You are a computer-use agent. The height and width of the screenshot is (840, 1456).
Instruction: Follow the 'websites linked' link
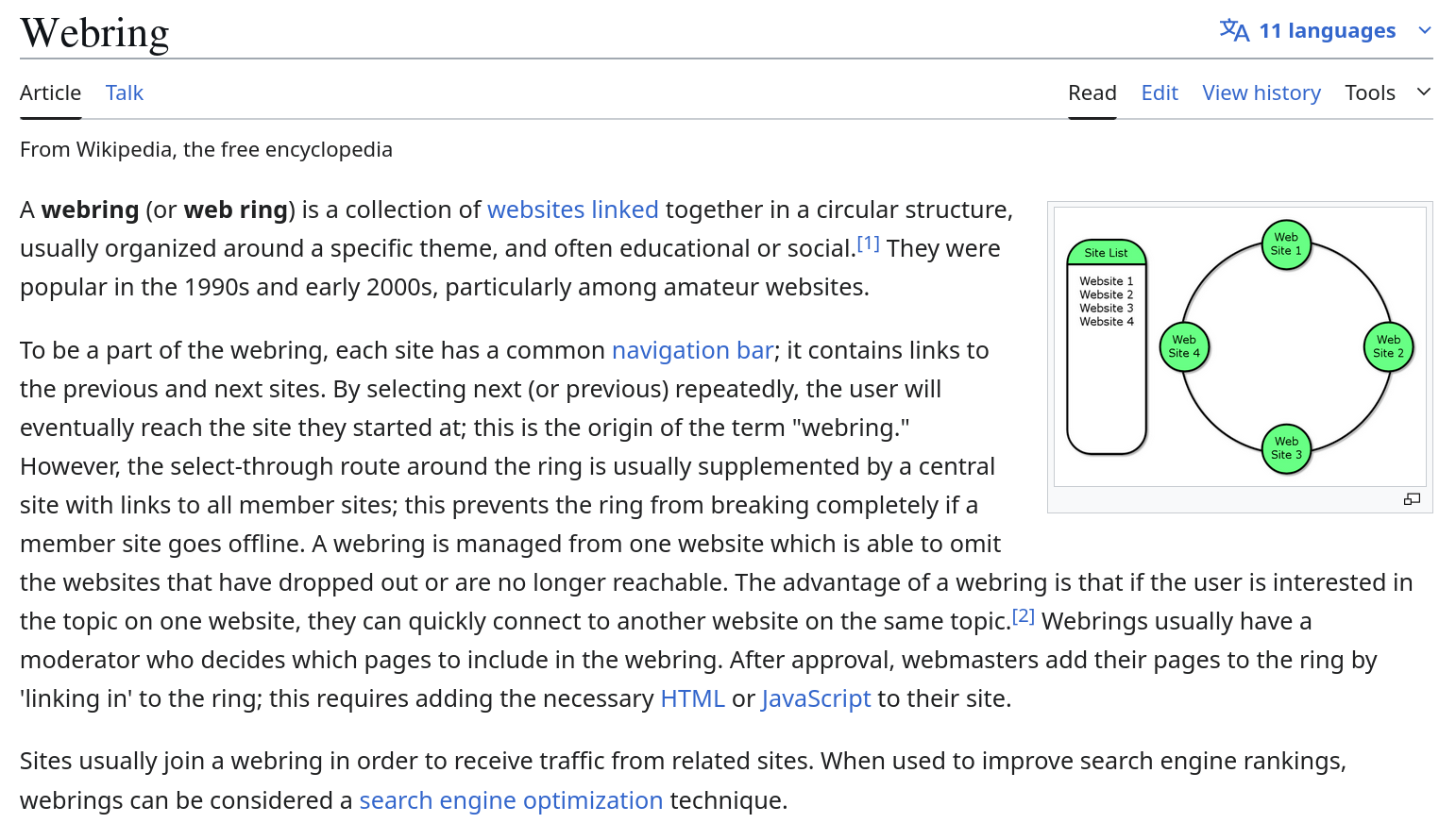pyautogui.click(x=572, y=210)
